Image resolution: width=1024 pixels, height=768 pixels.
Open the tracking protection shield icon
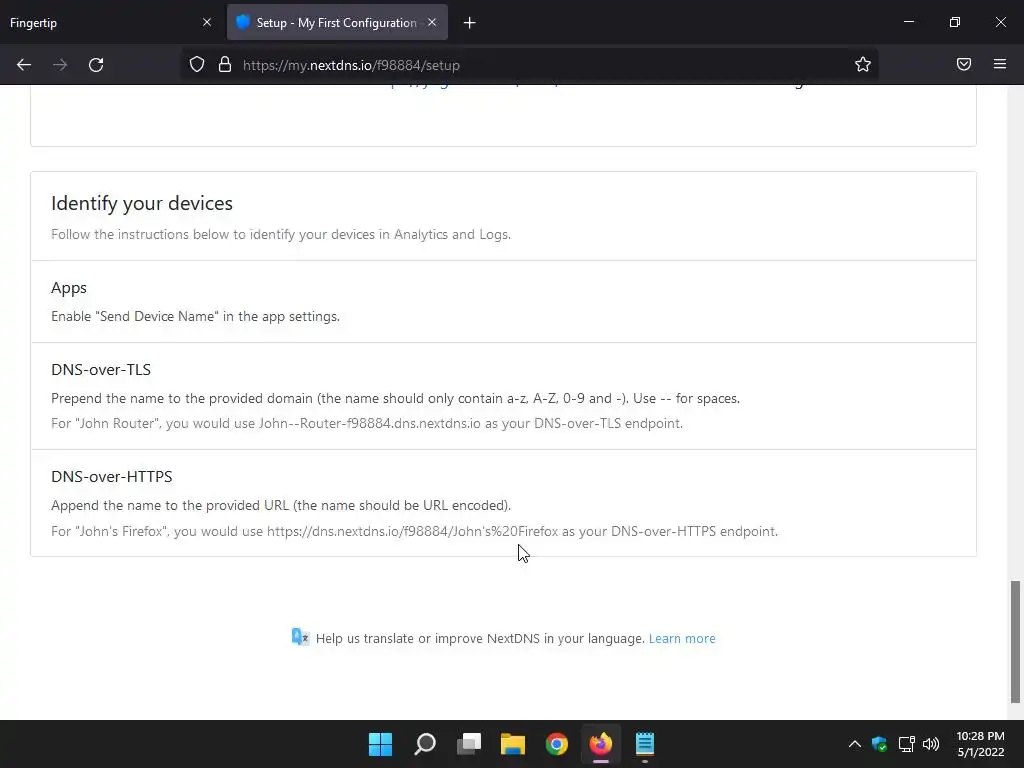[197, 65]
